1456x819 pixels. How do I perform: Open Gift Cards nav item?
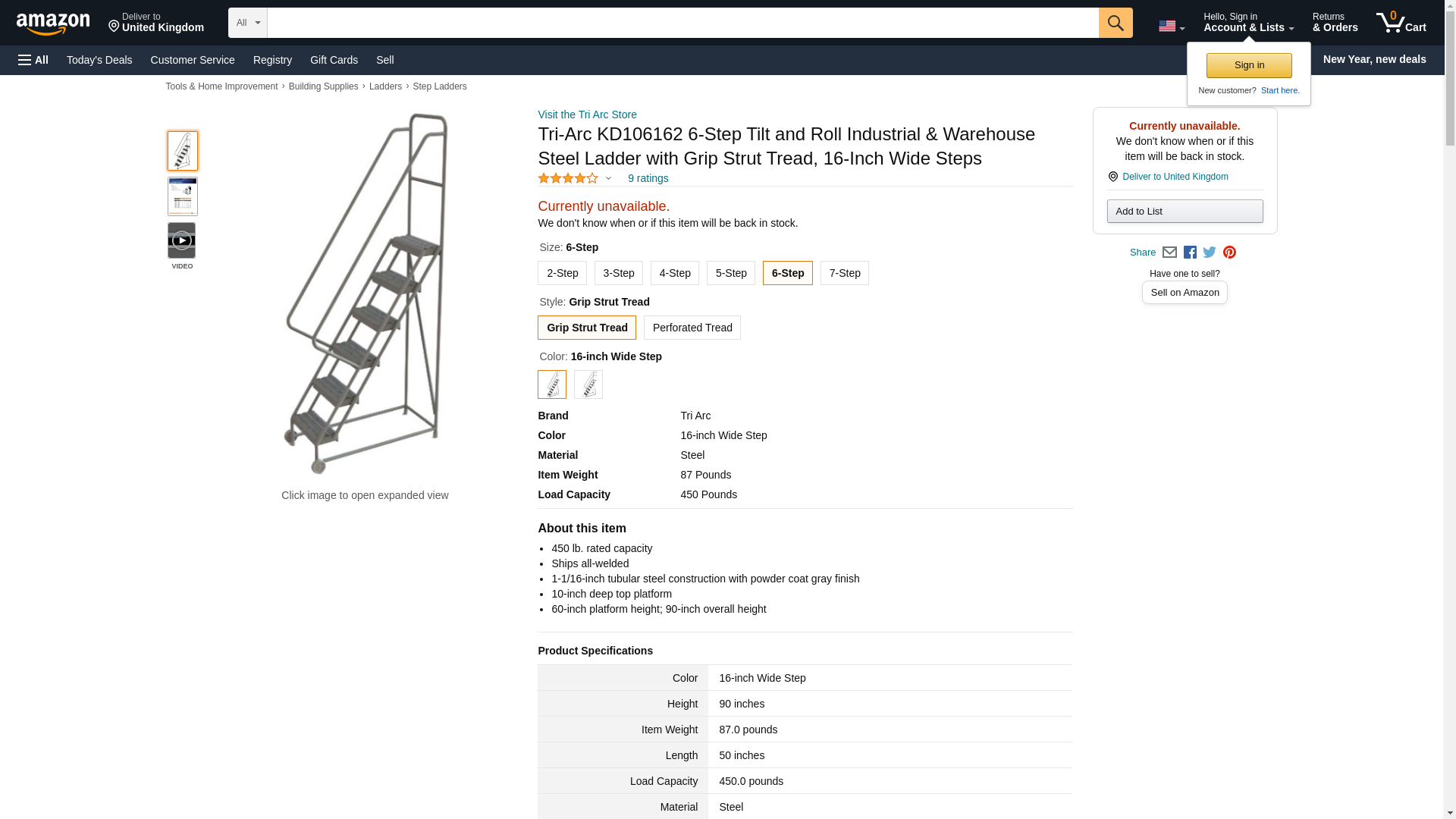[334, 60]
